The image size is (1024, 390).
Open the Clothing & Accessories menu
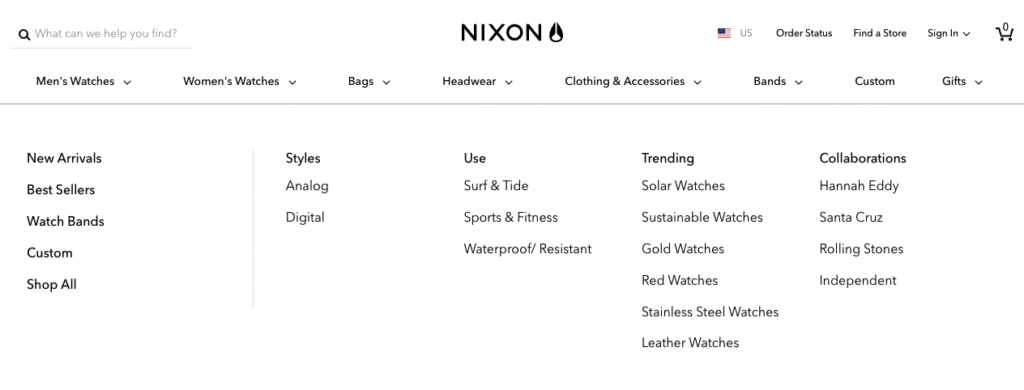633,82
